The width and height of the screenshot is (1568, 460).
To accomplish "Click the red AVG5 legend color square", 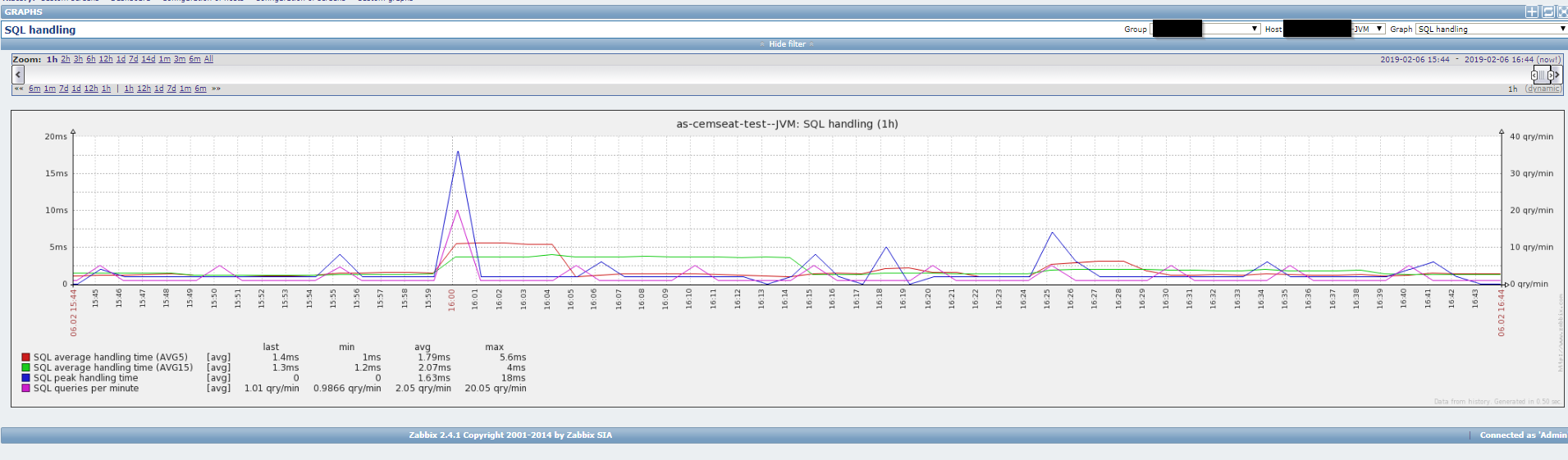I will point(25,358).
